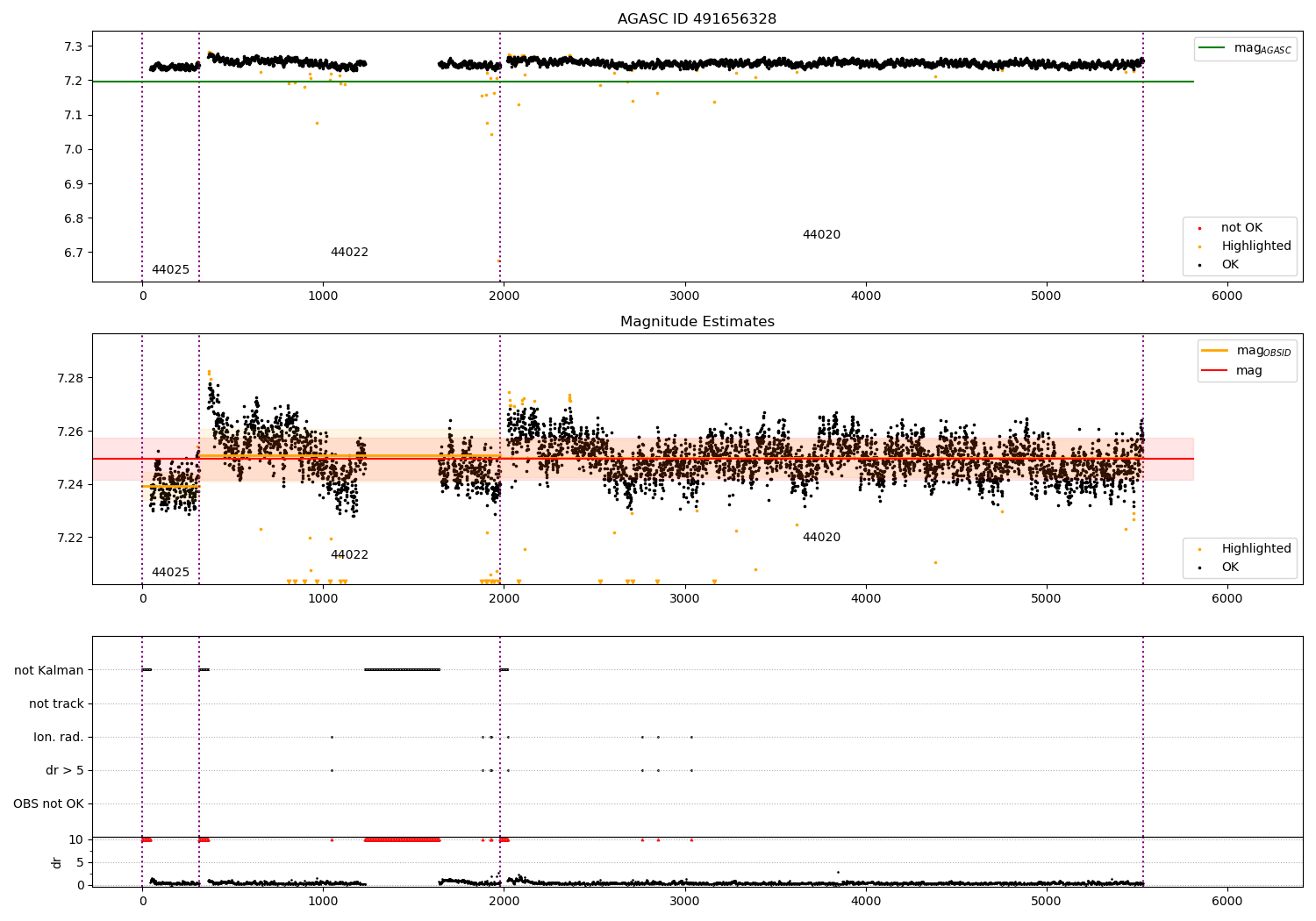The image size is (1316, 921).
Task: Click the 2000 x-axis tick of Magnitude Estimates plot
Action: tap(504, 598)
